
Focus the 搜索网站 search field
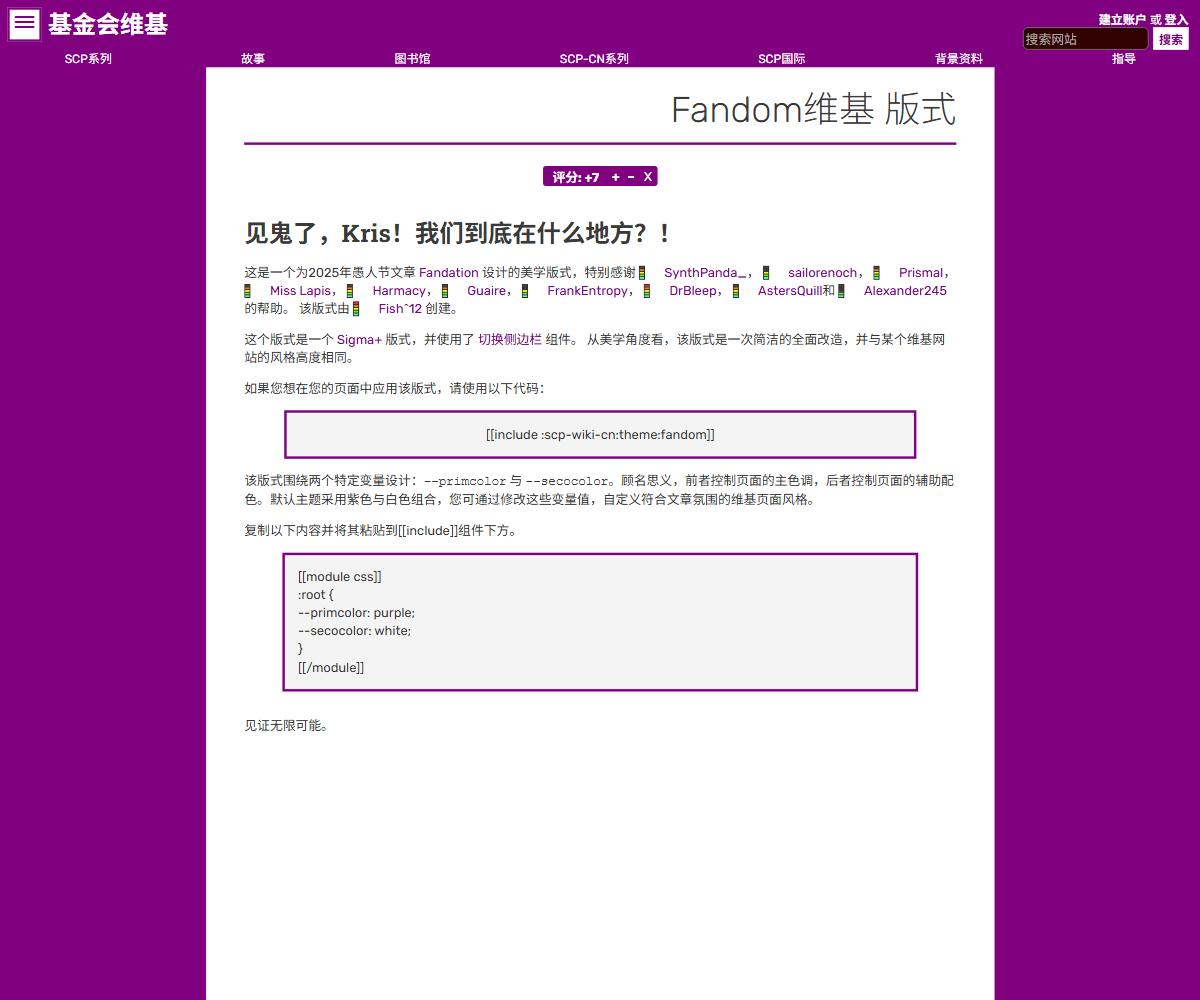coord(1085,40)
